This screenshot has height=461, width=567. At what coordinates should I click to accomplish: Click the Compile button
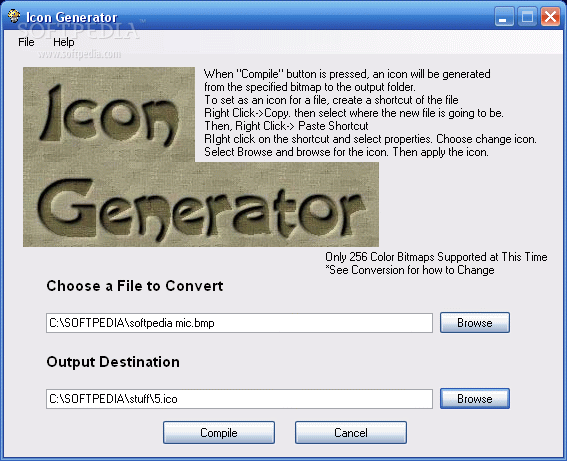[219, 432]
